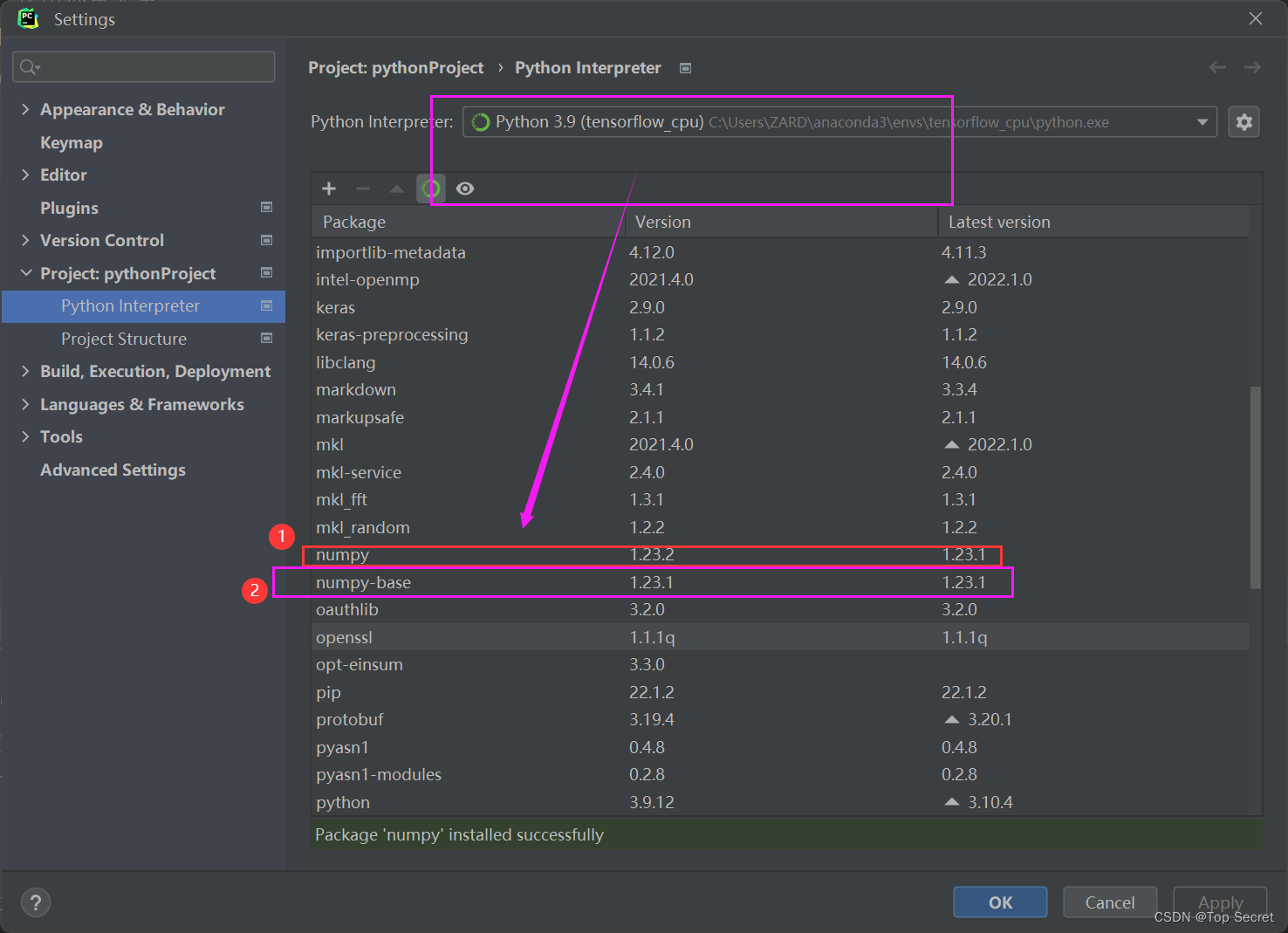Select the oauthlib package row

click(780, 610)
